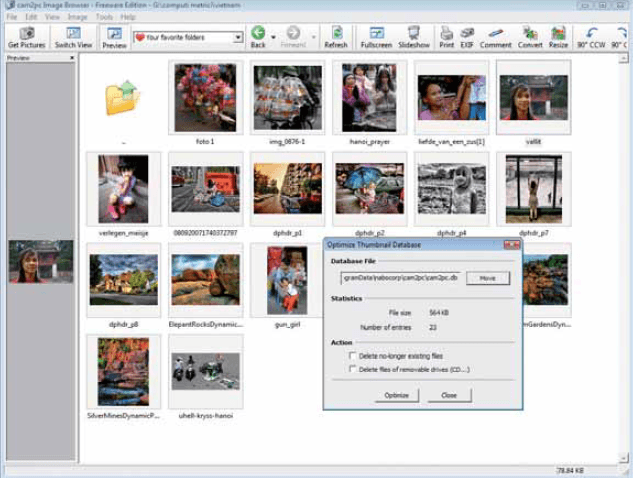Select the uhell-kryss-hanoi thumbnail
This screenshot has height=478, width=633.
(x=205, y=371)
